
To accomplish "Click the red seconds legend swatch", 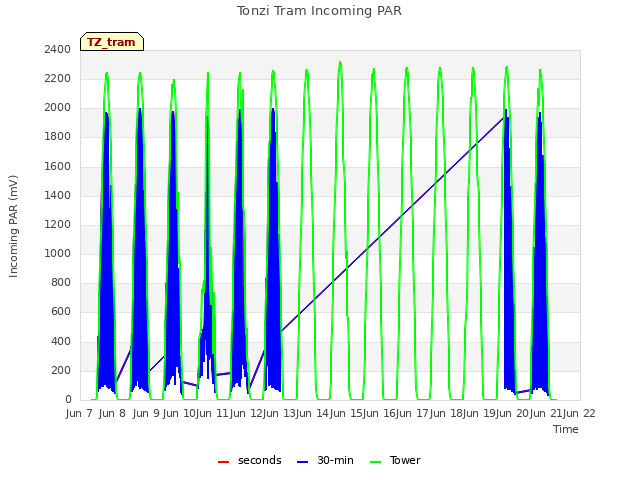I will 223,462.
